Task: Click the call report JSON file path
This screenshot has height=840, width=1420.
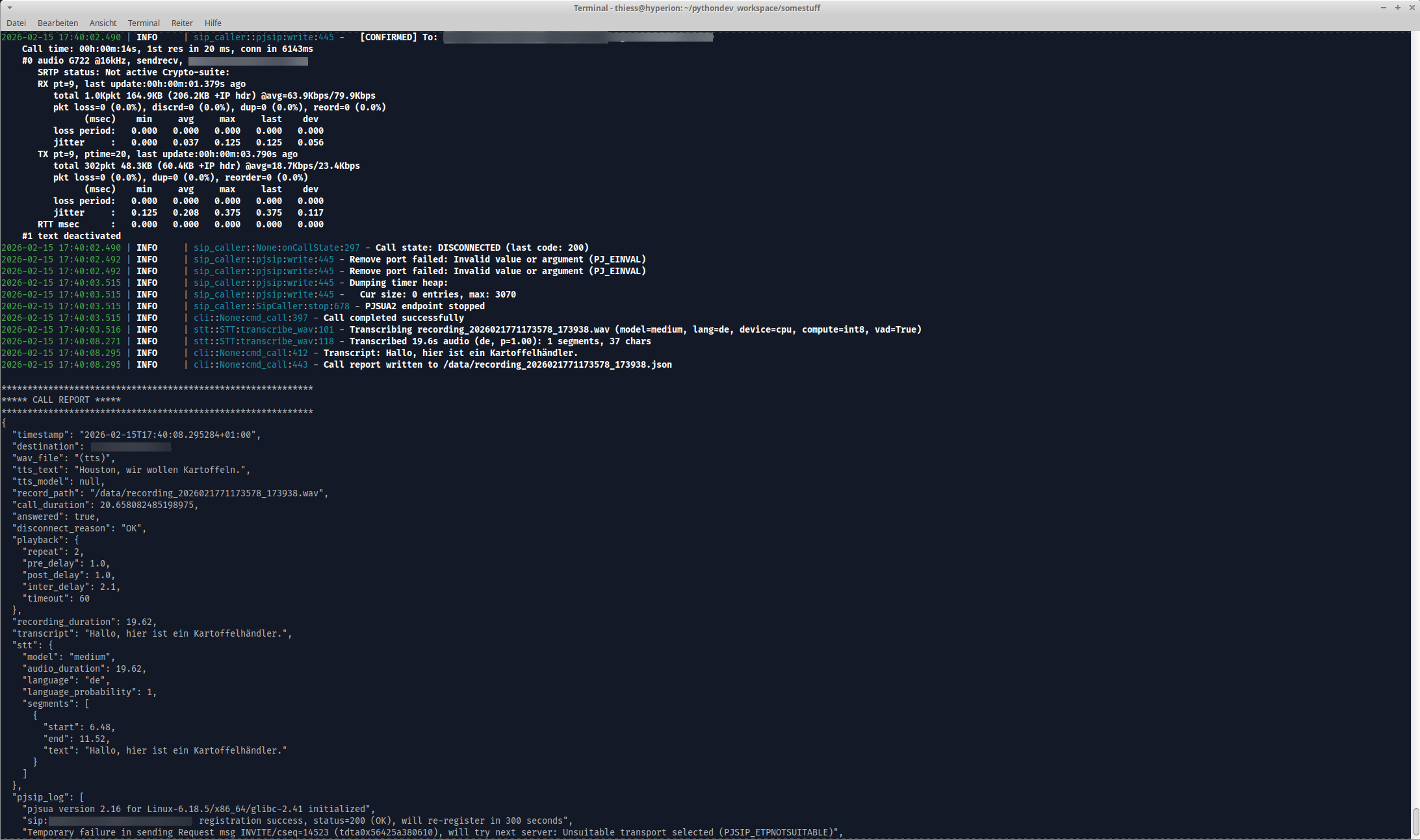Action: point(557,364)
